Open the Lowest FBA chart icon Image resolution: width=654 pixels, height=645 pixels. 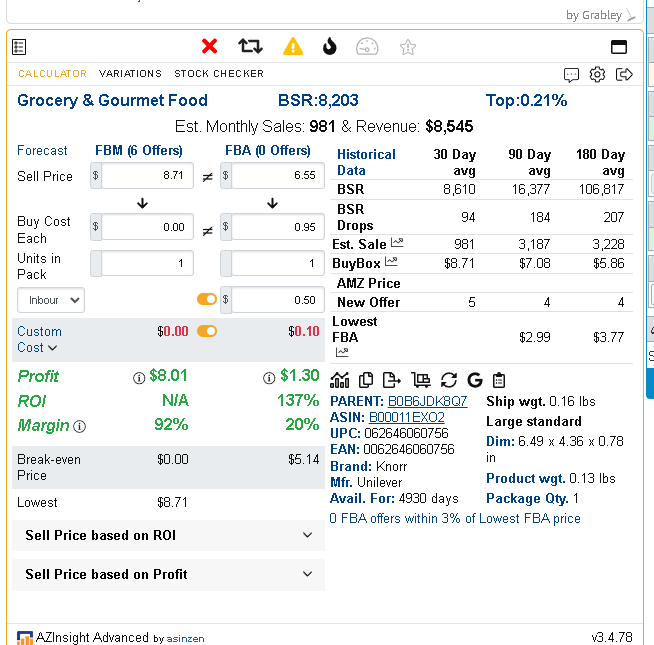coord(342,353)
